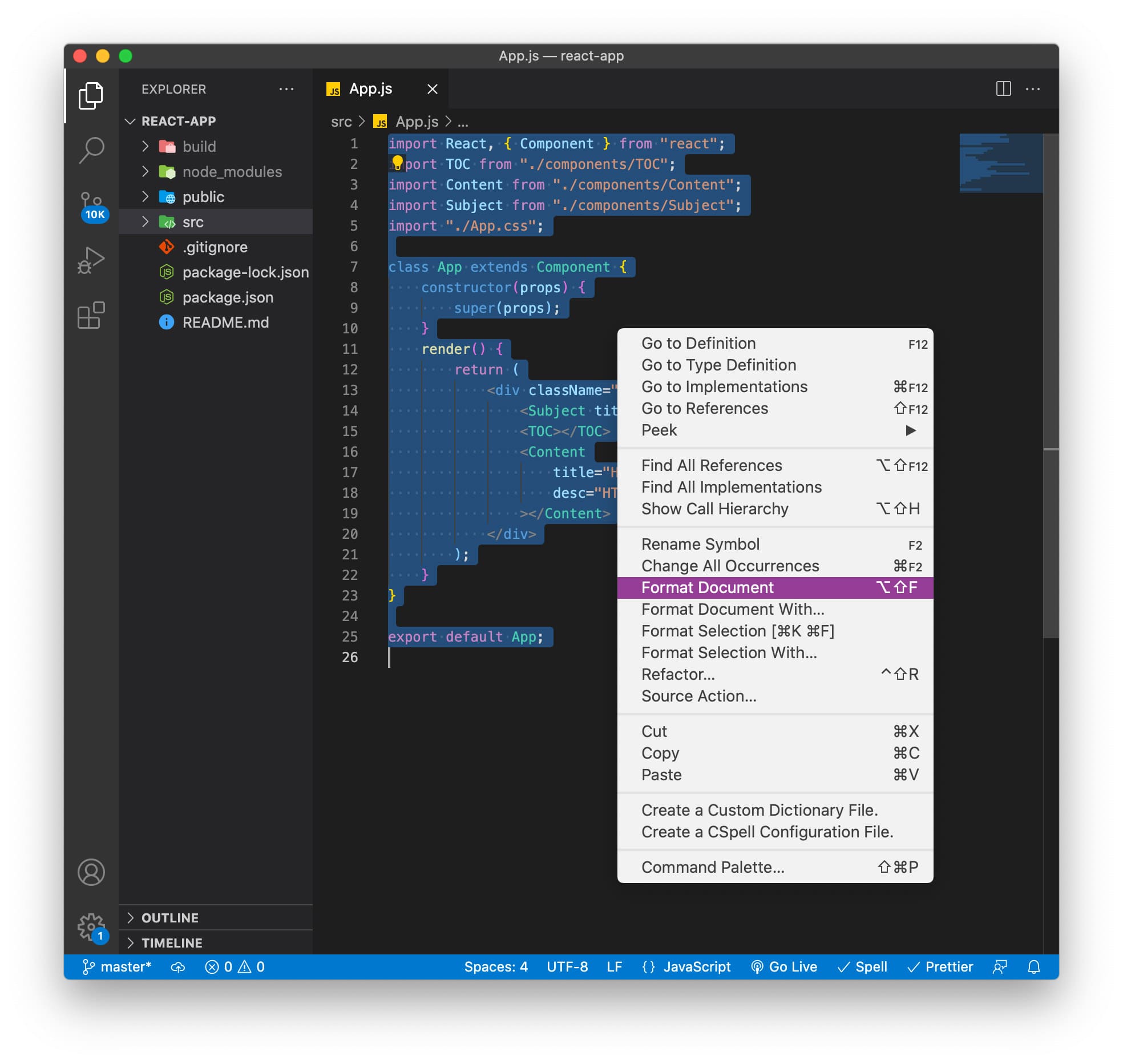1123x1064 pixels.
Task: Activate Go Live server
Action: pos(785,967)
